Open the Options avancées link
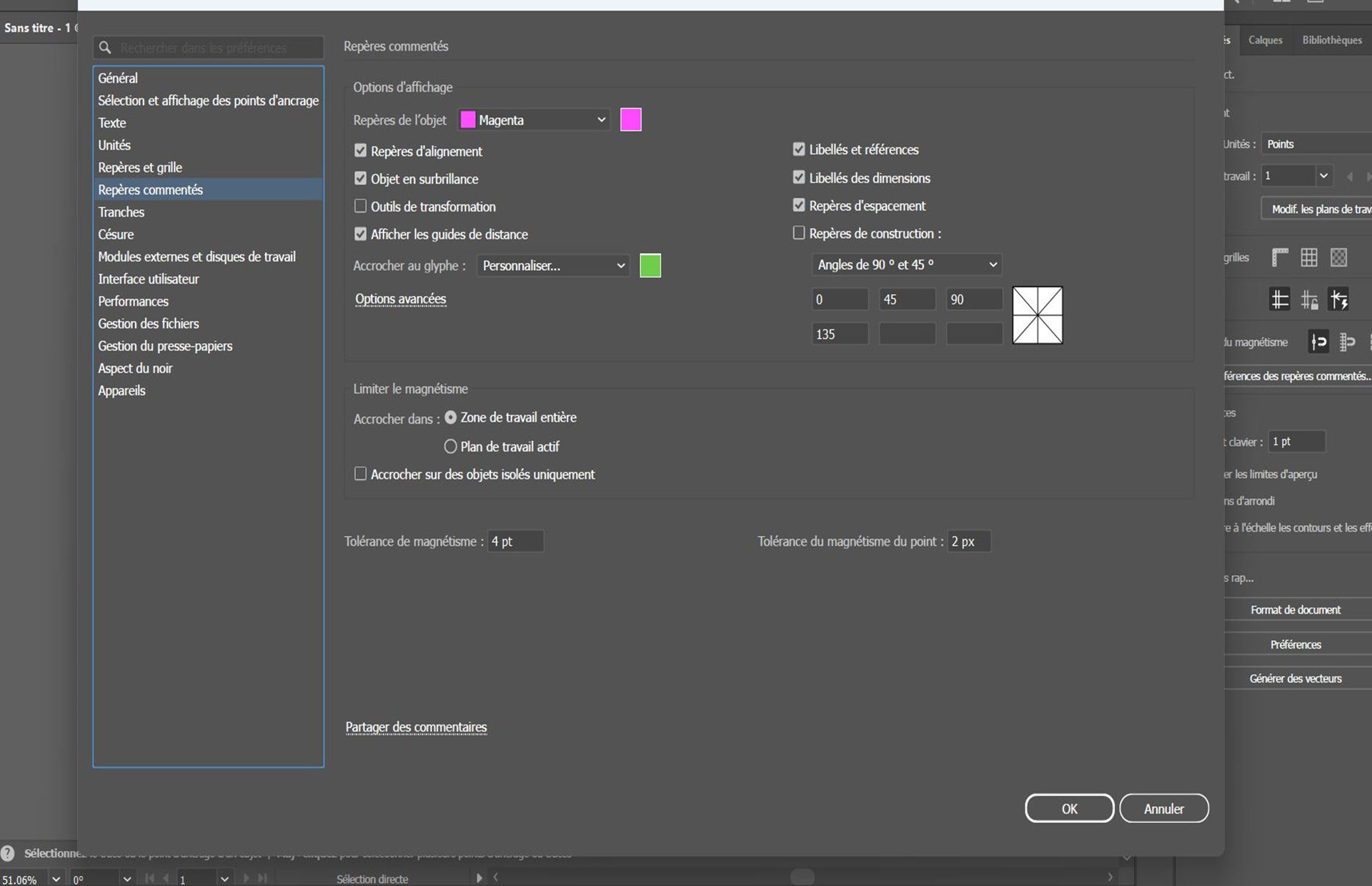Screen dimensions: 1372x886 point(400,299)
